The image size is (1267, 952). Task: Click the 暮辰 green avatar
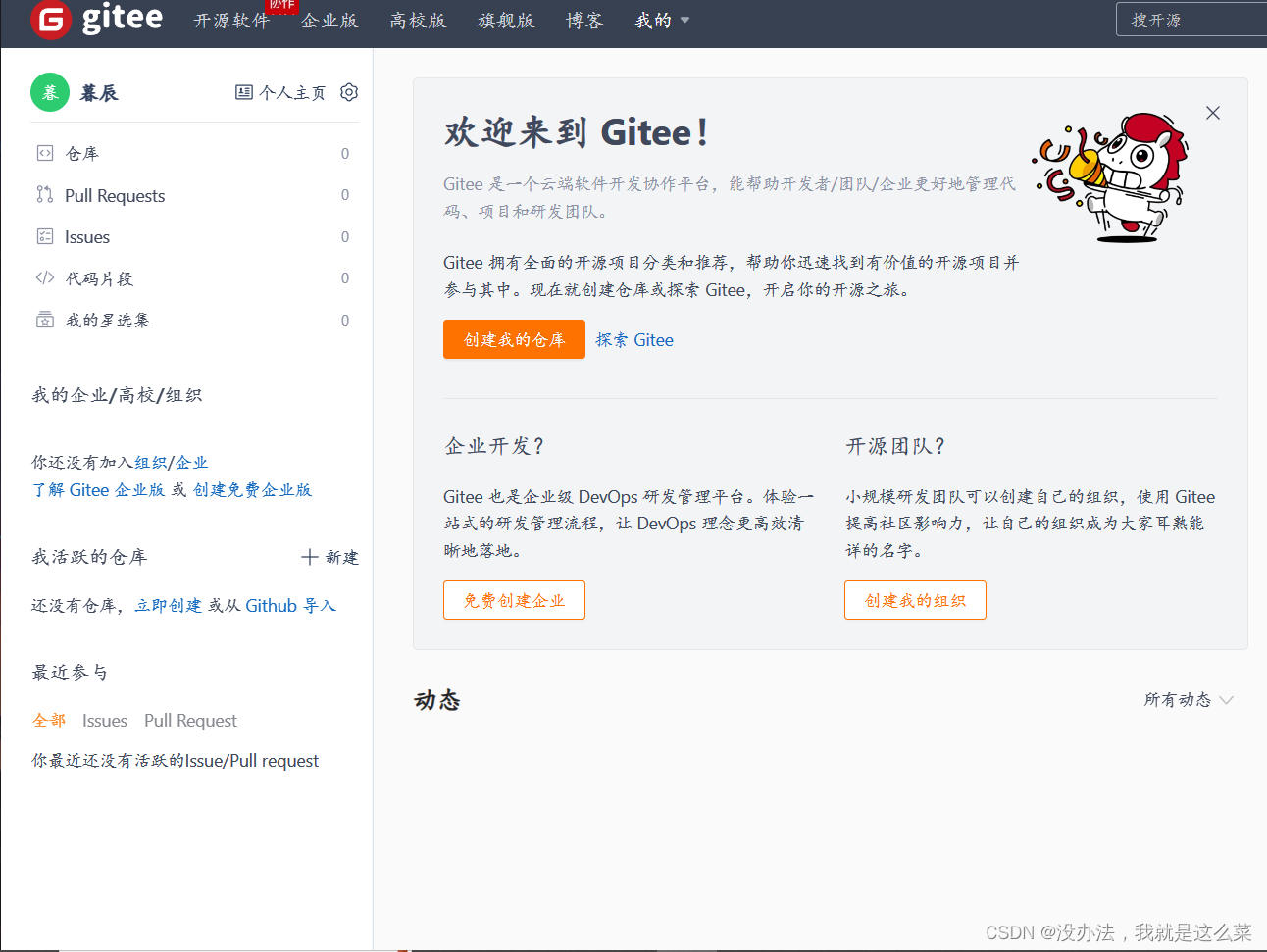pos(50,92)
